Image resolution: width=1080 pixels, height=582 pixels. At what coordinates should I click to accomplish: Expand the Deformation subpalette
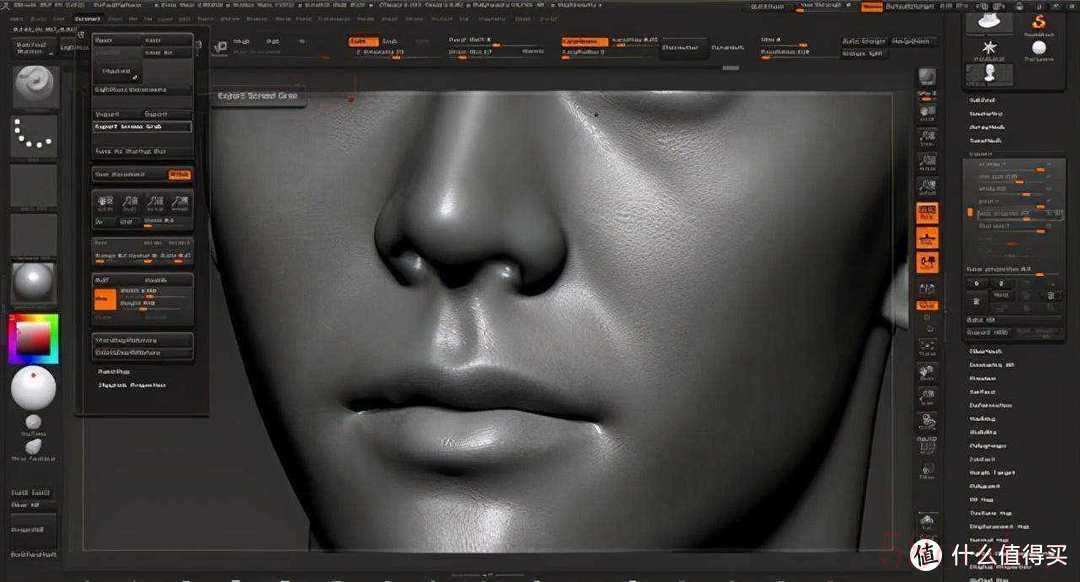point(990,406)
